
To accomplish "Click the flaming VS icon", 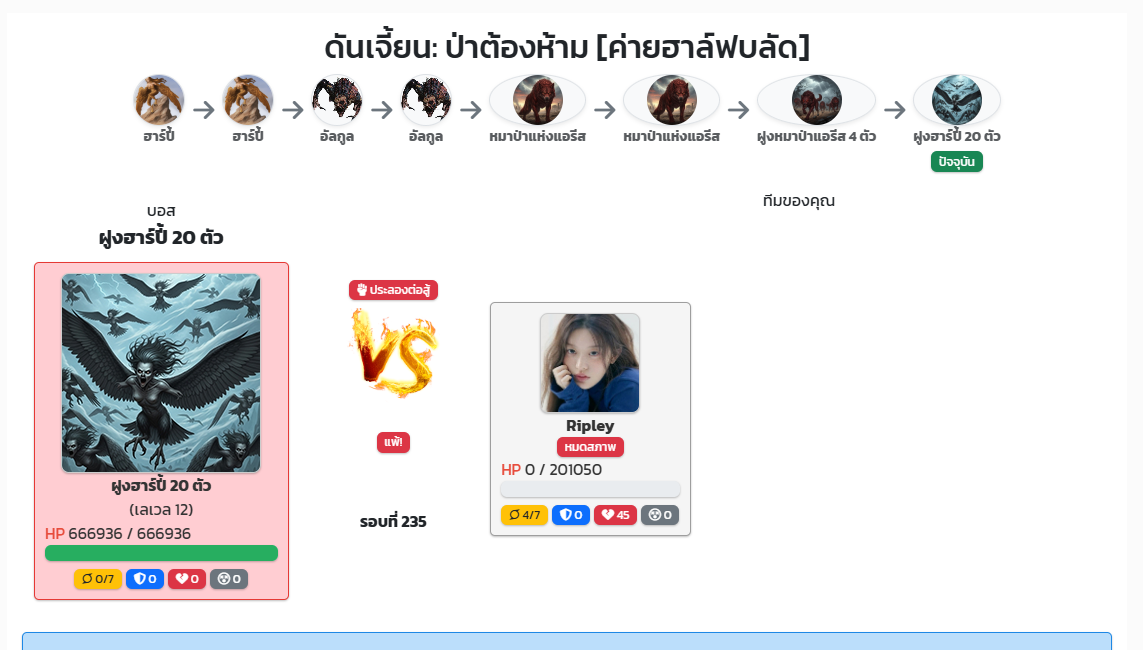I will (394, 353).
